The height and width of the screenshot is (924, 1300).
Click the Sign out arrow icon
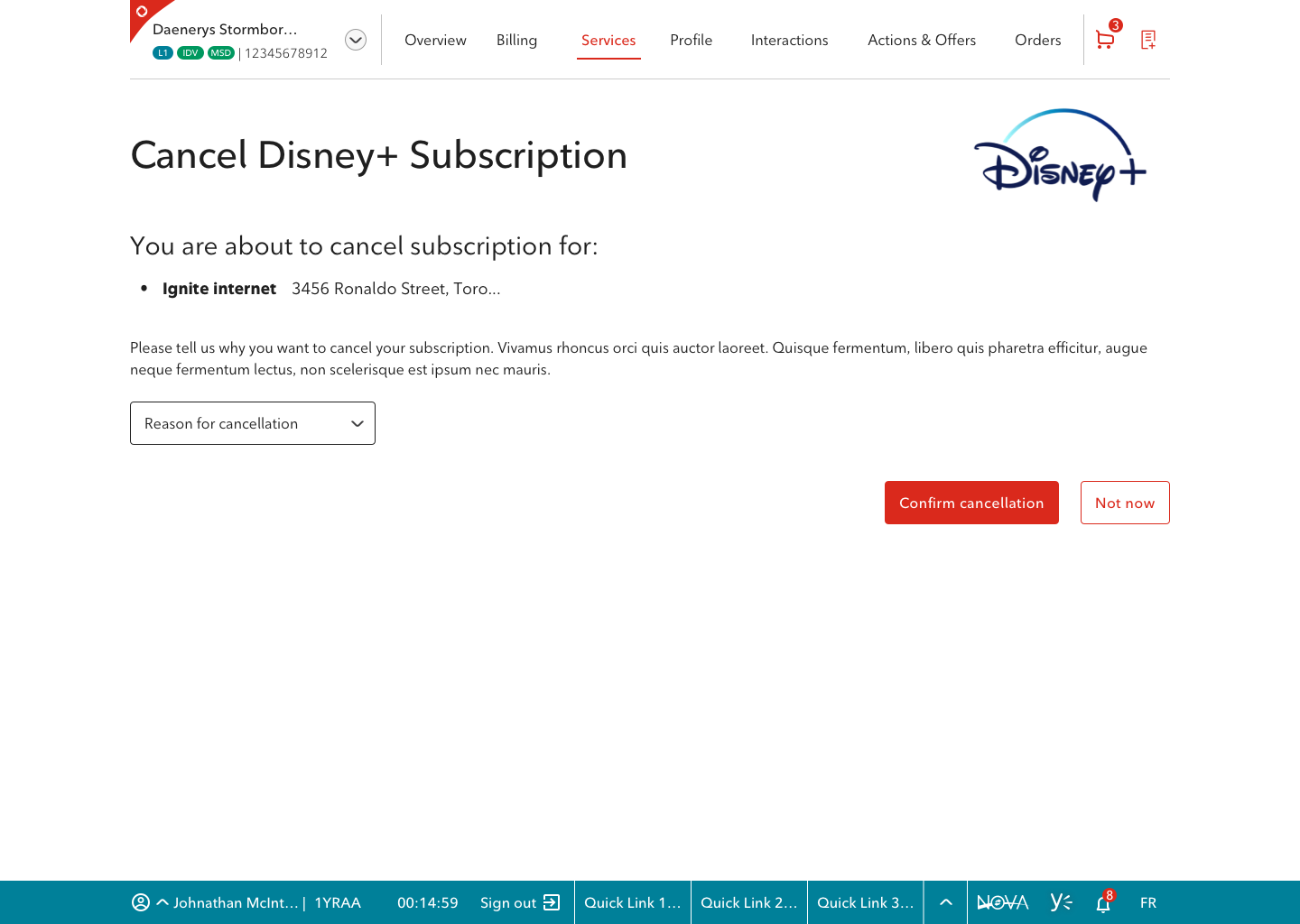click(x=552, y=902)
